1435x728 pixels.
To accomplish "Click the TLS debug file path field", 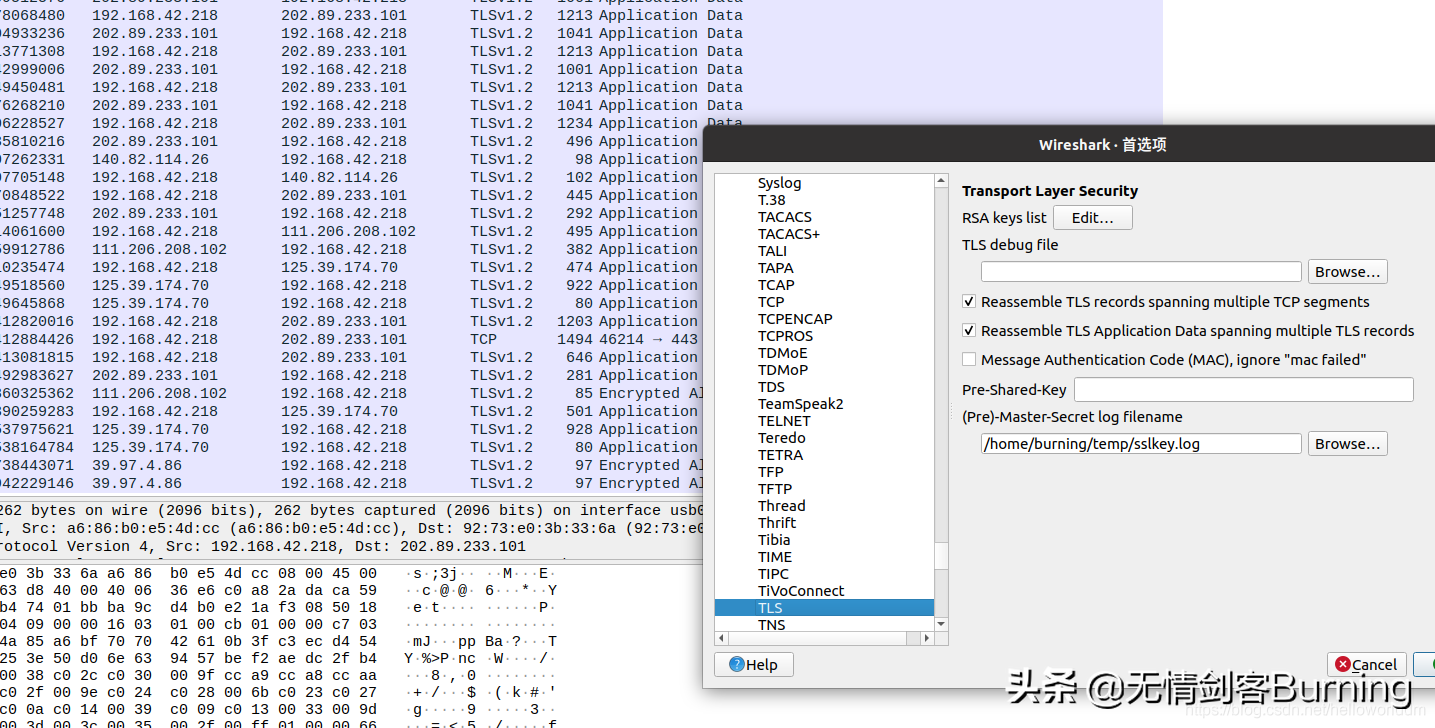I will coord(1141,272).
